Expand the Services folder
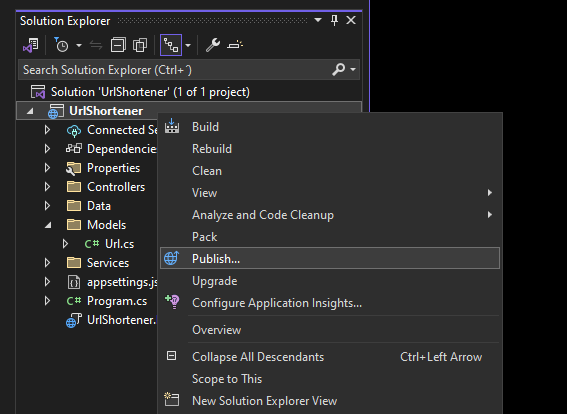 coord(47,263)
